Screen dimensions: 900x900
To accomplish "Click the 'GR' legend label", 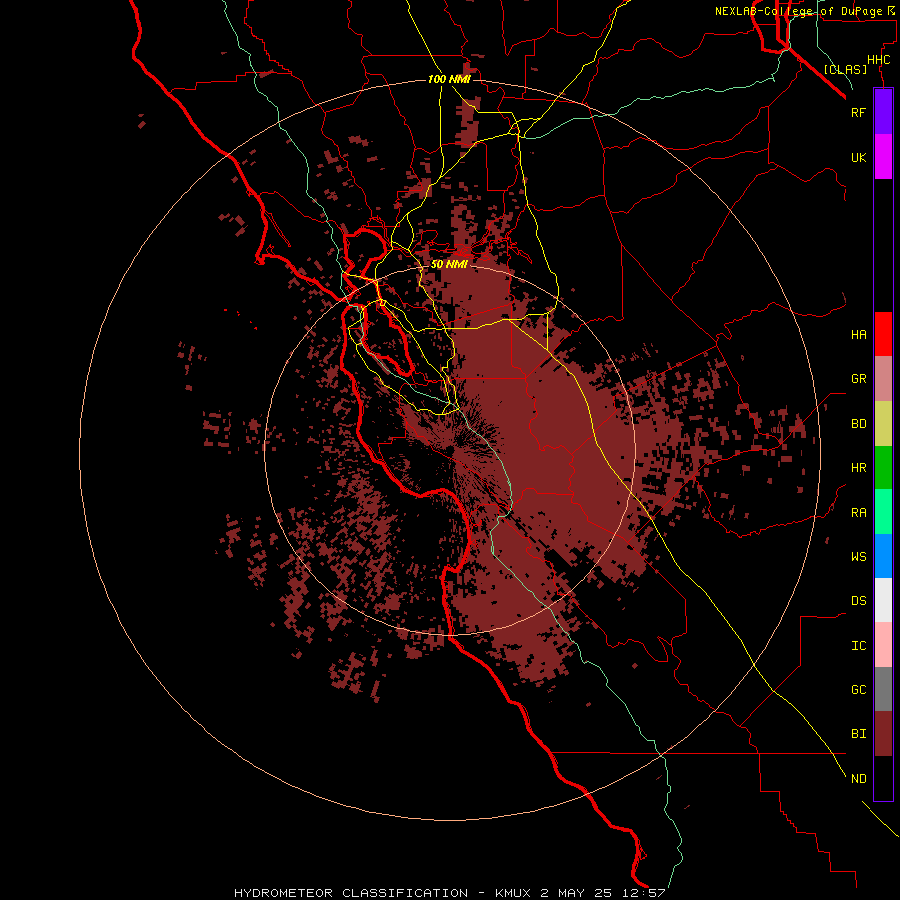I will [x=858, y=379].
